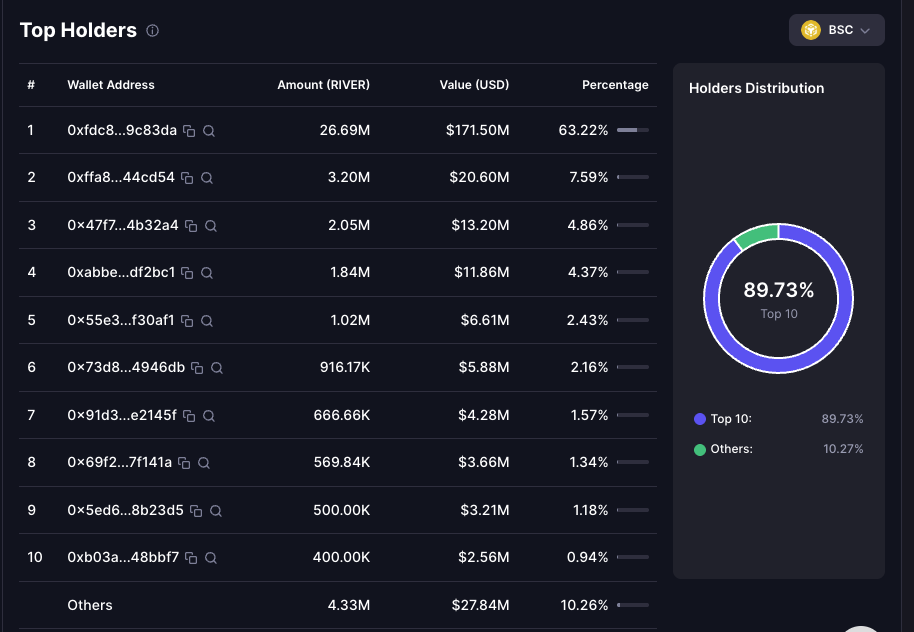Look up 0x5ed6...8b23d5 via magnifier icon

click(216, 511)
